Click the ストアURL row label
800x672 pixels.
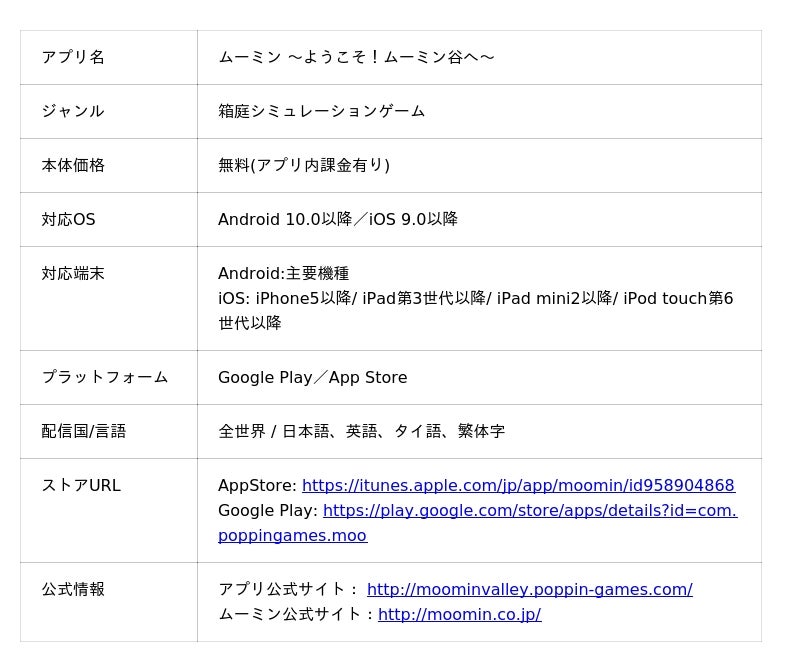point(81,485)
